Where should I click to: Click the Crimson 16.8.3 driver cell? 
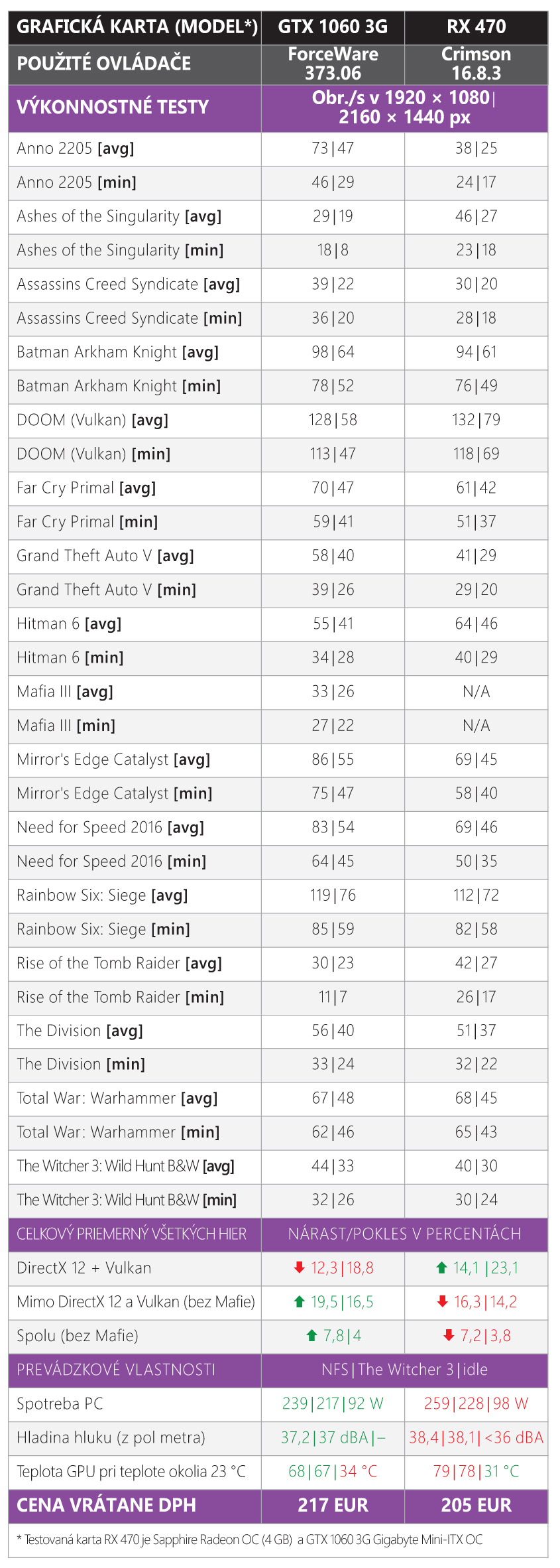[x=476, y=64]
